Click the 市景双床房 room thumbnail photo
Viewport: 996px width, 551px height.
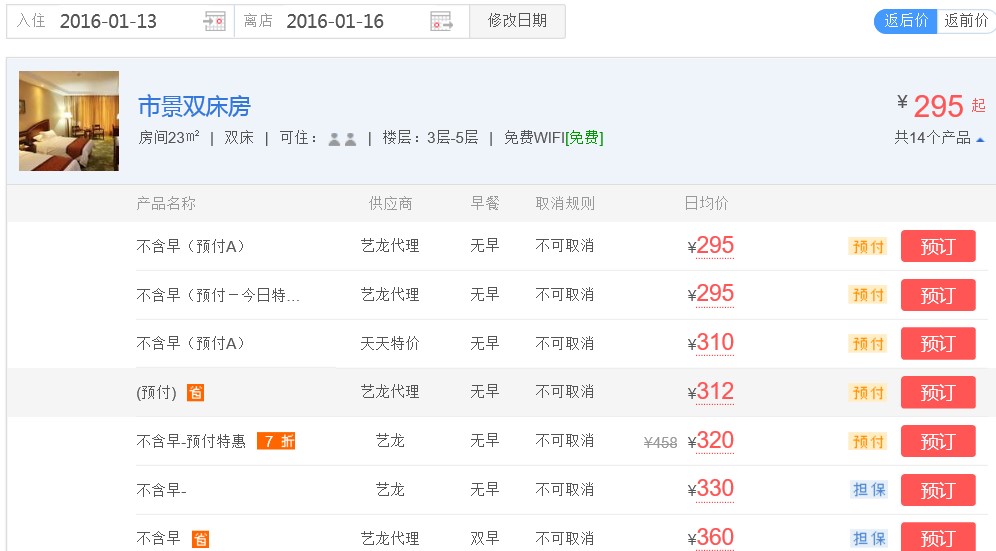pos(69,121)
